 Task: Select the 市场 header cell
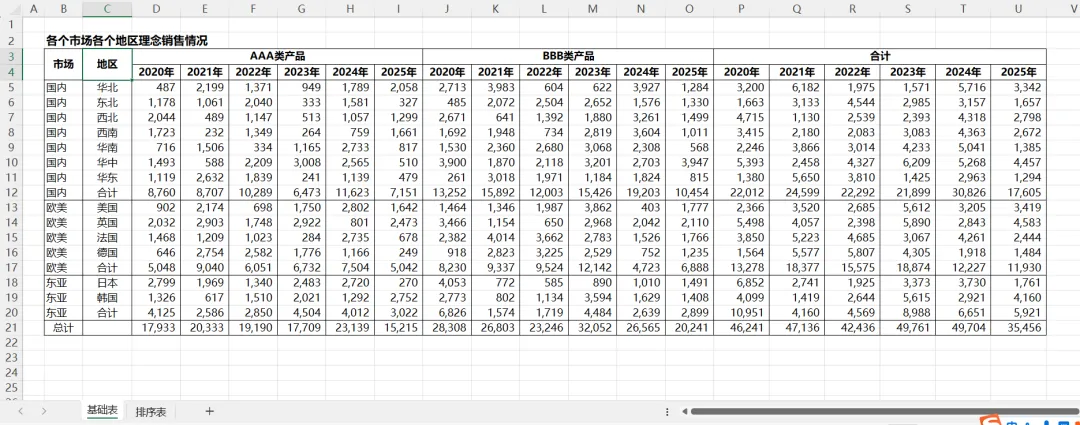tap(63, 64)
